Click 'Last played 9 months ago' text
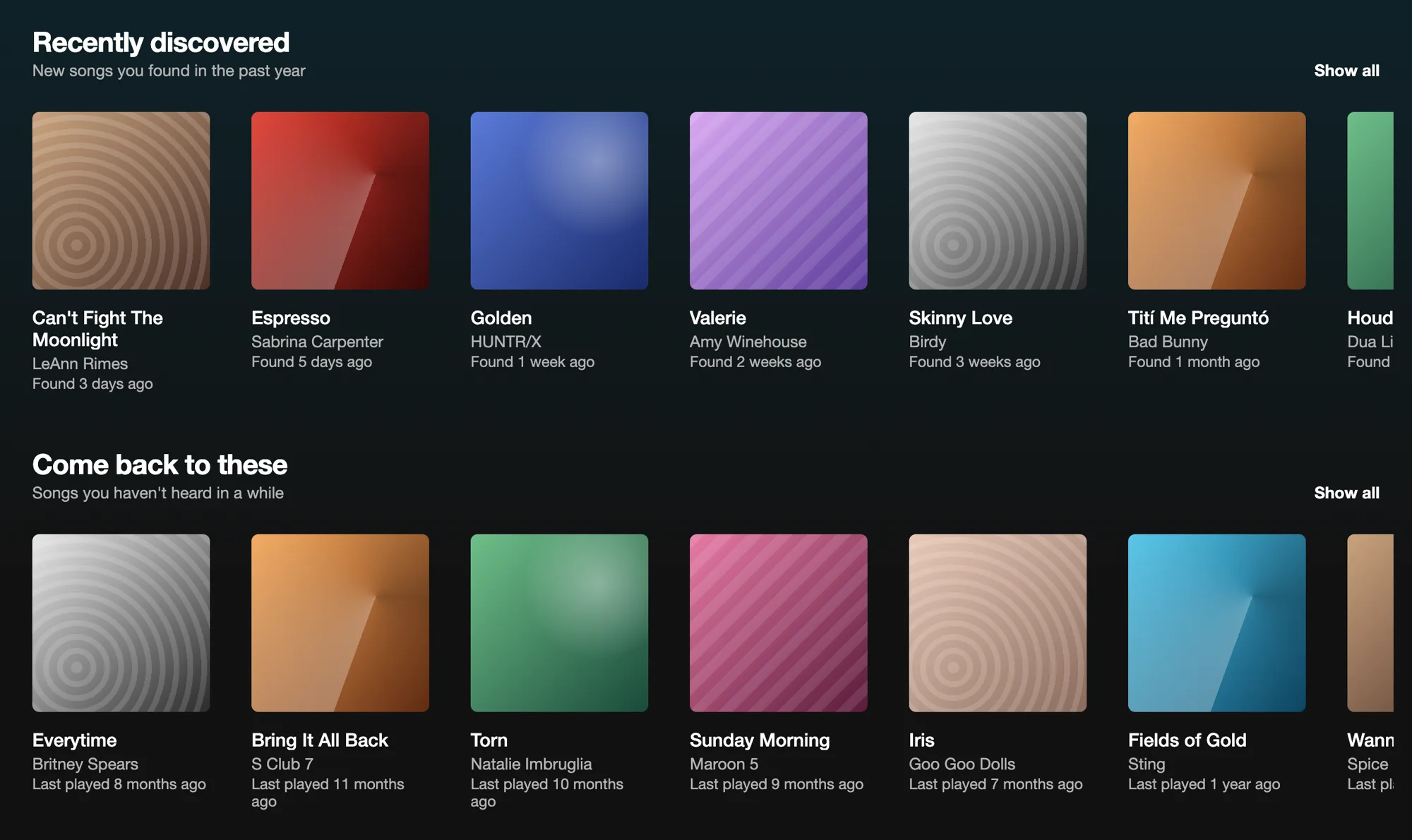 [776, 784]
